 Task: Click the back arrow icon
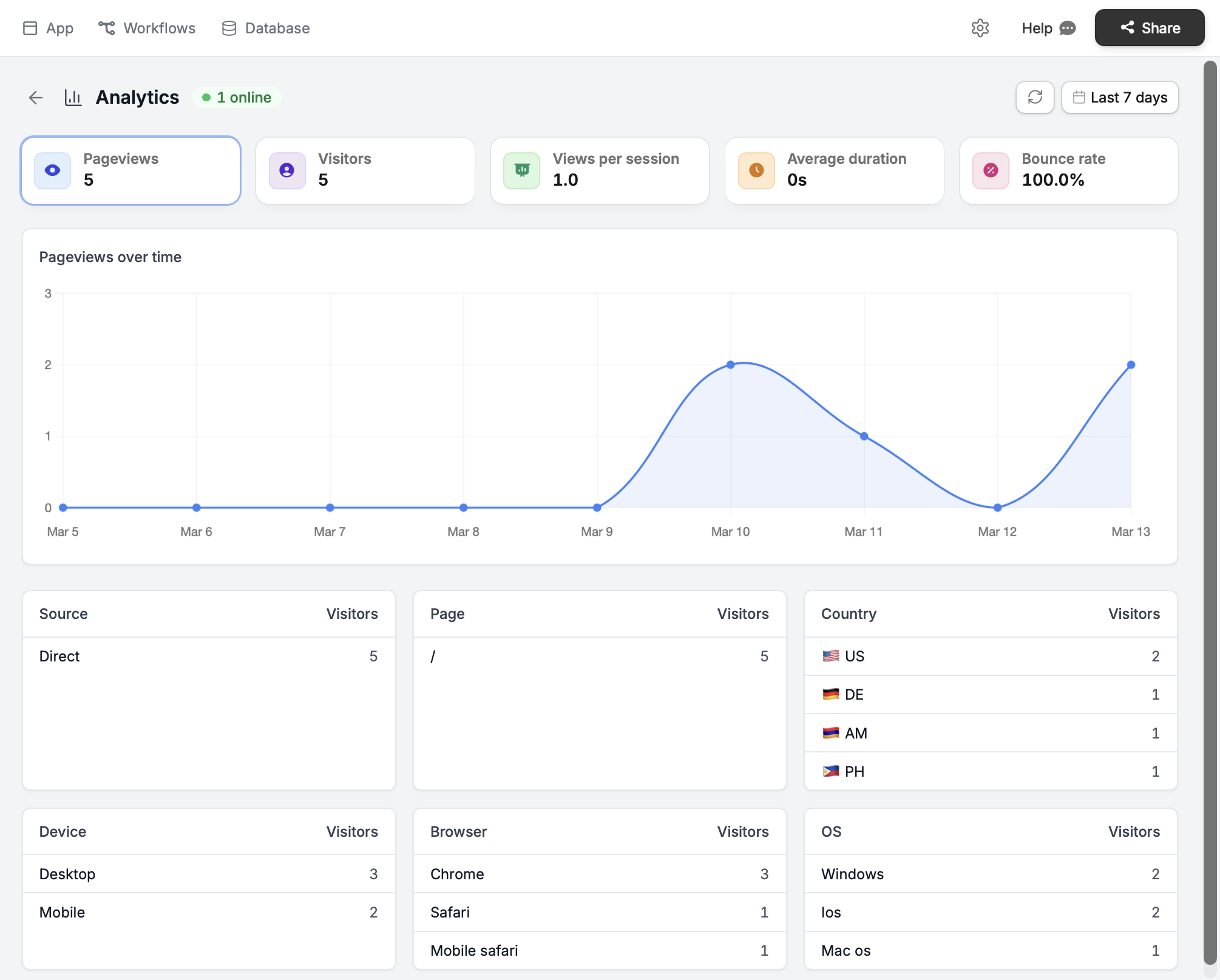pos(36,98)
